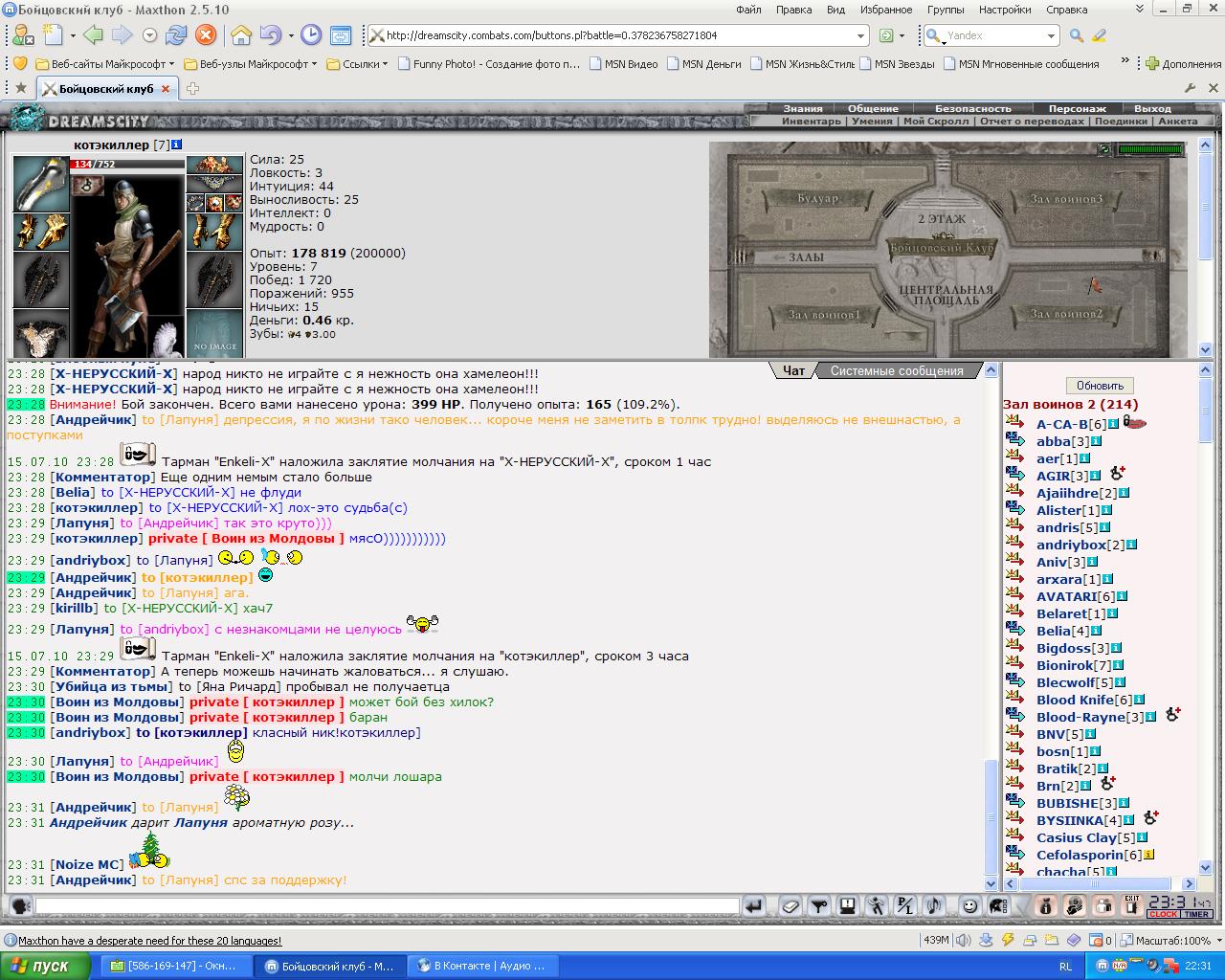Expand the Ссылки favorites folder

357,64
